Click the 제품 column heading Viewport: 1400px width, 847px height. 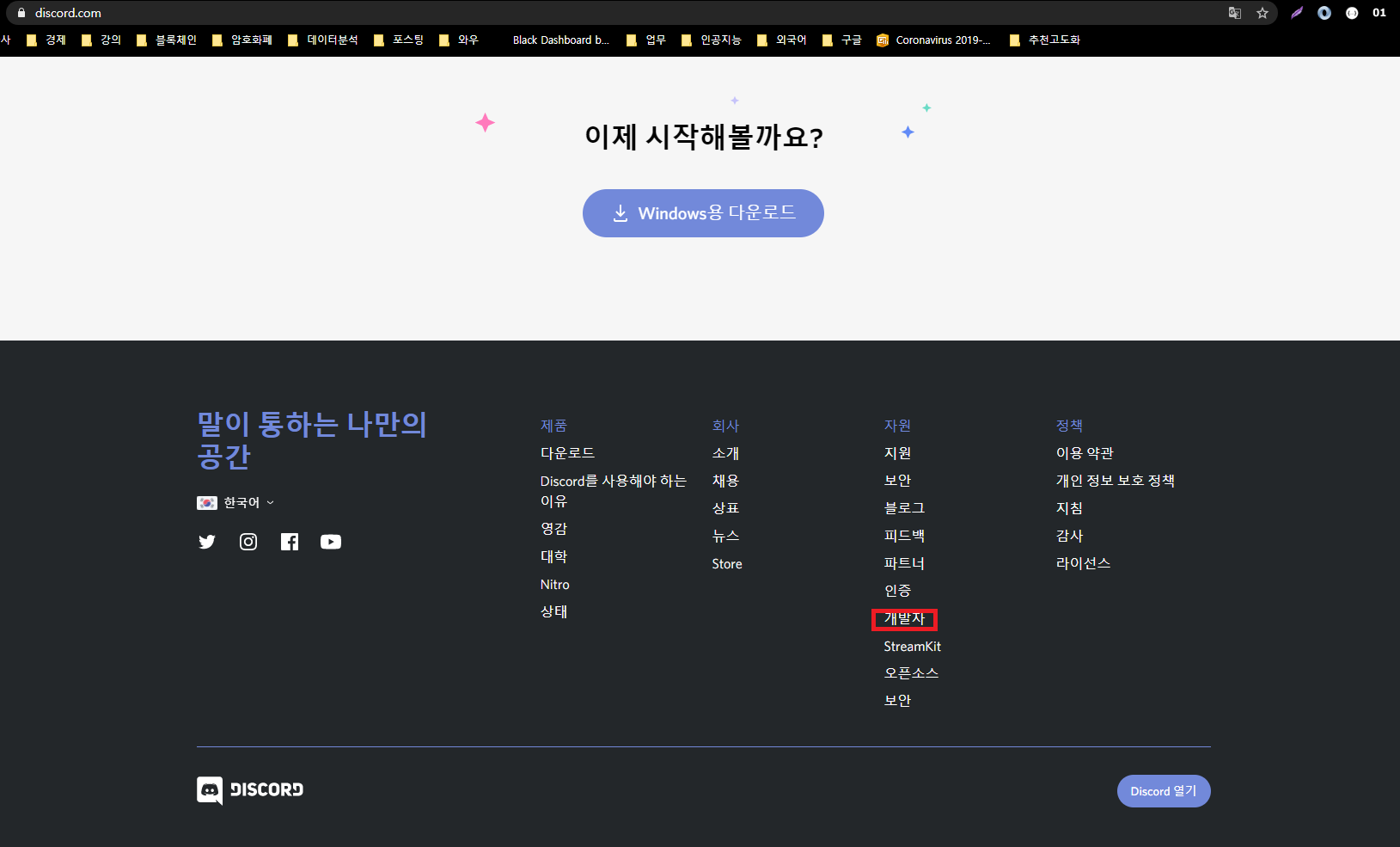tap(554, 426)
